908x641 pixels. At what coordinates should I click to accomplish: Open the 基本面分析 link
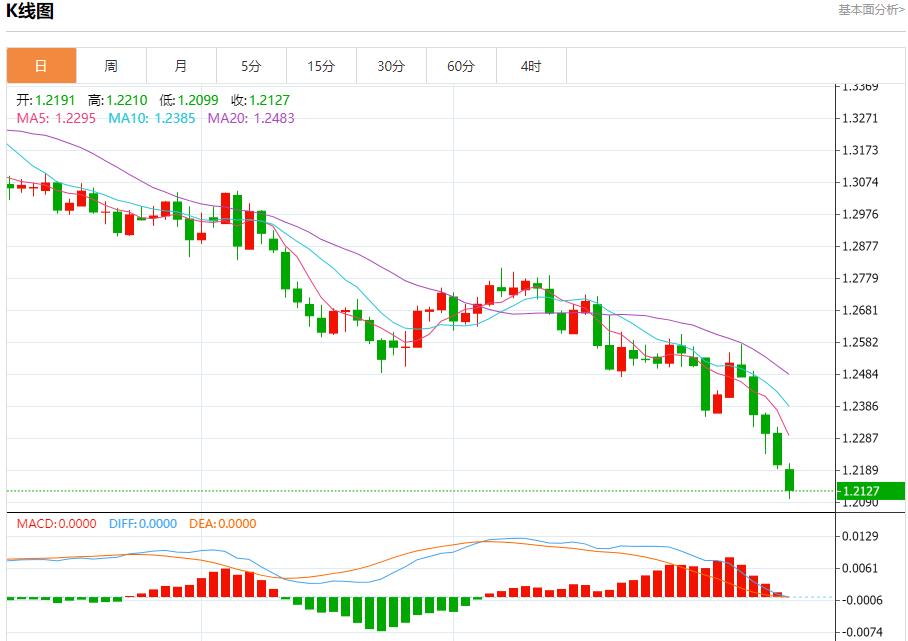(870, 9)
